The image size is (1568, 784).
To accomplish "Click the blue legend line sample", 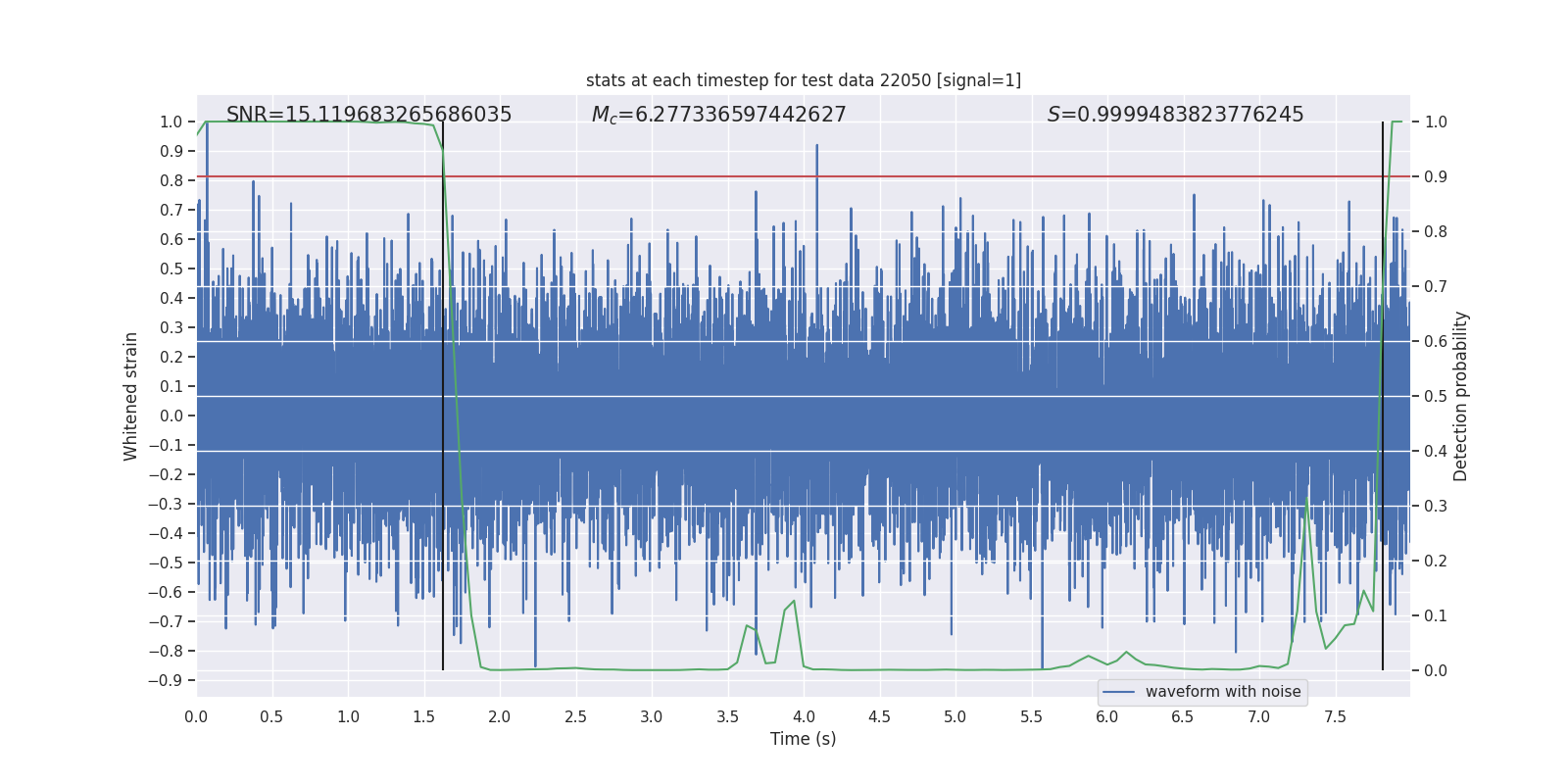I will coord(1119,692).
